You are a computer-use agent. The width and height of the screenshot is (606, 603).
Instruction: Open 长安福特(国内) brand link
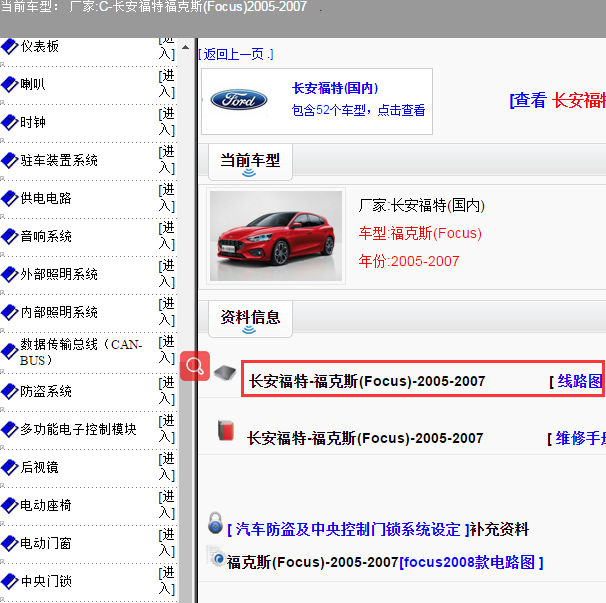click(335, 88)
